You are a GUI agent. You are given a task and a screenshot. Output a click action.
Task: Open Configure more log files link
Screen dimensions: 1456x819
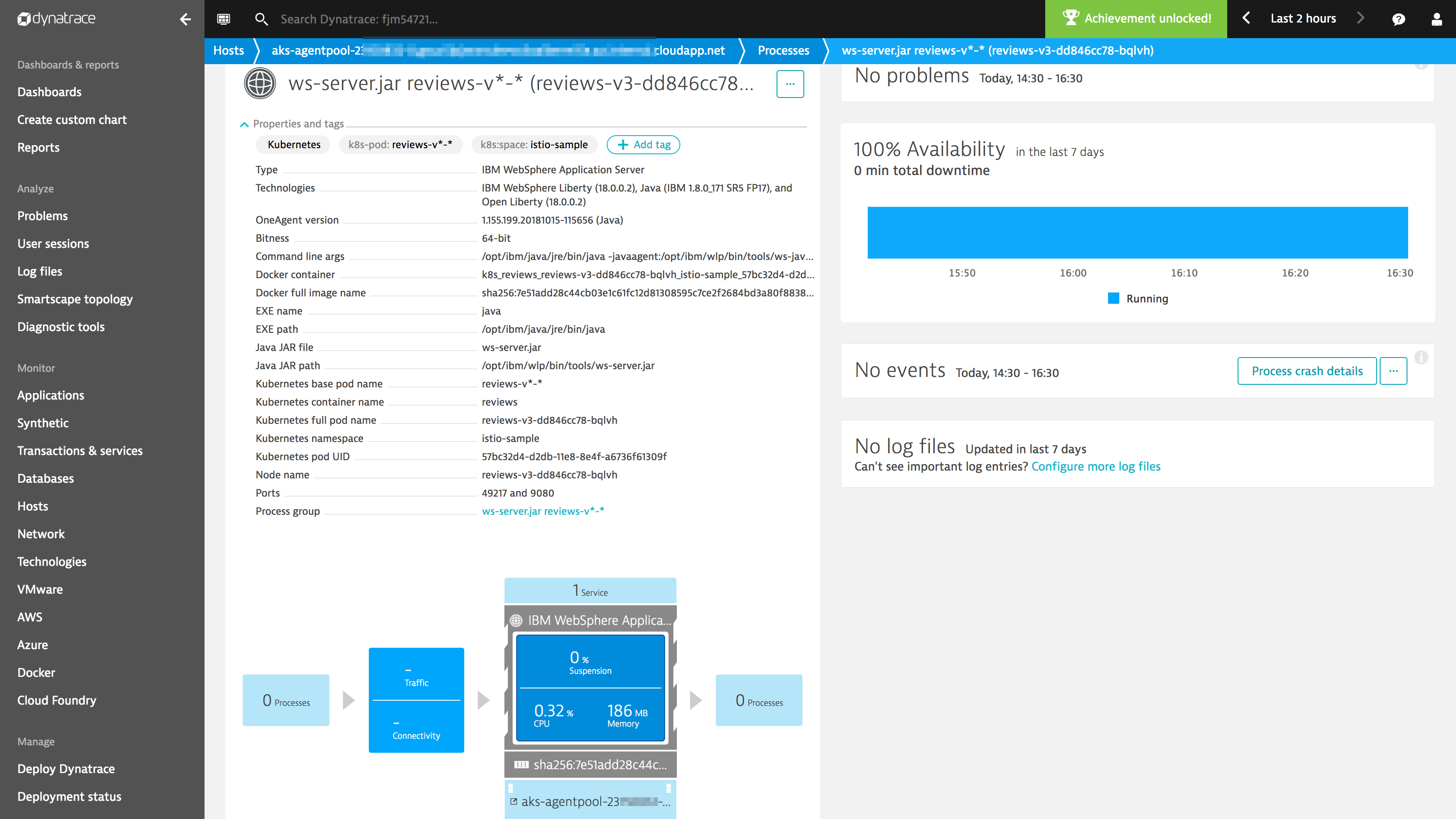coord(1096,466)
